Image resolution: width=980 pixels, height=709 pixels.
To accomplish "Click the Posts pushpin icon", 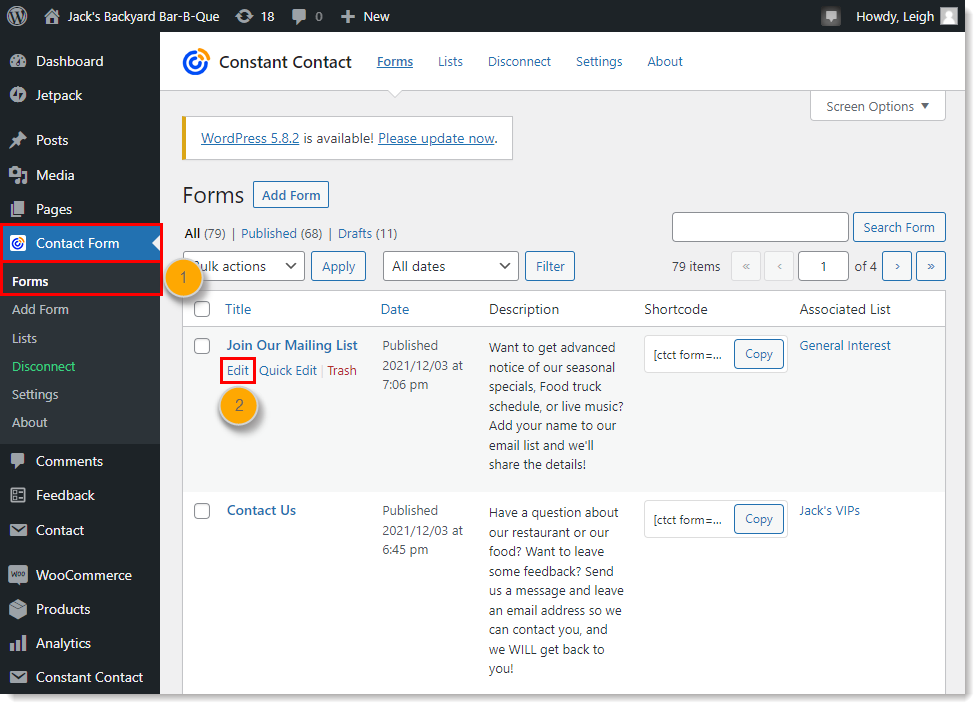I will (18, 140).
